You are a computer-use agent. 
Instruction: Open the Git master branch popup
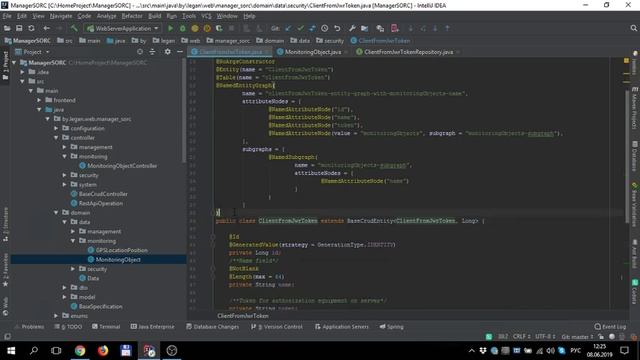pos(577,337)
